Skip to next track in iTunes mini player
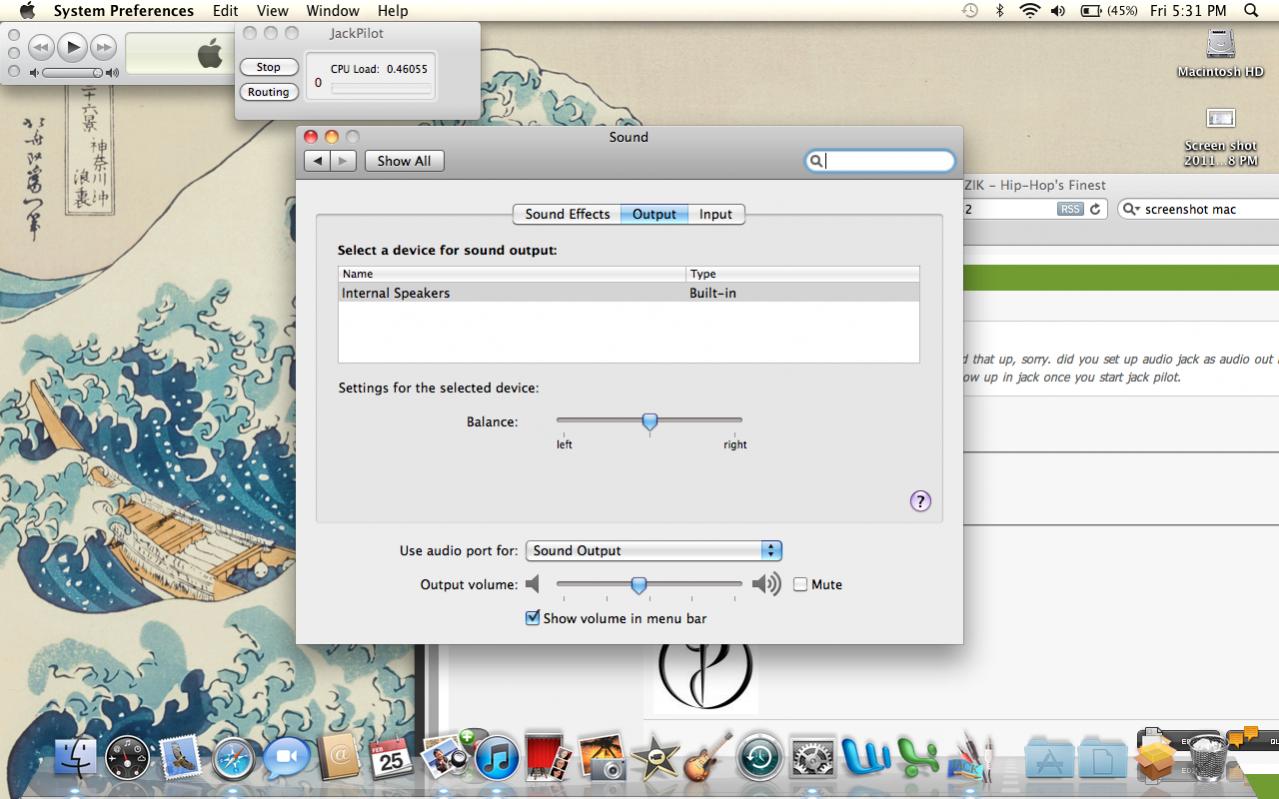 pyautogui.click(x=103, y=47)
